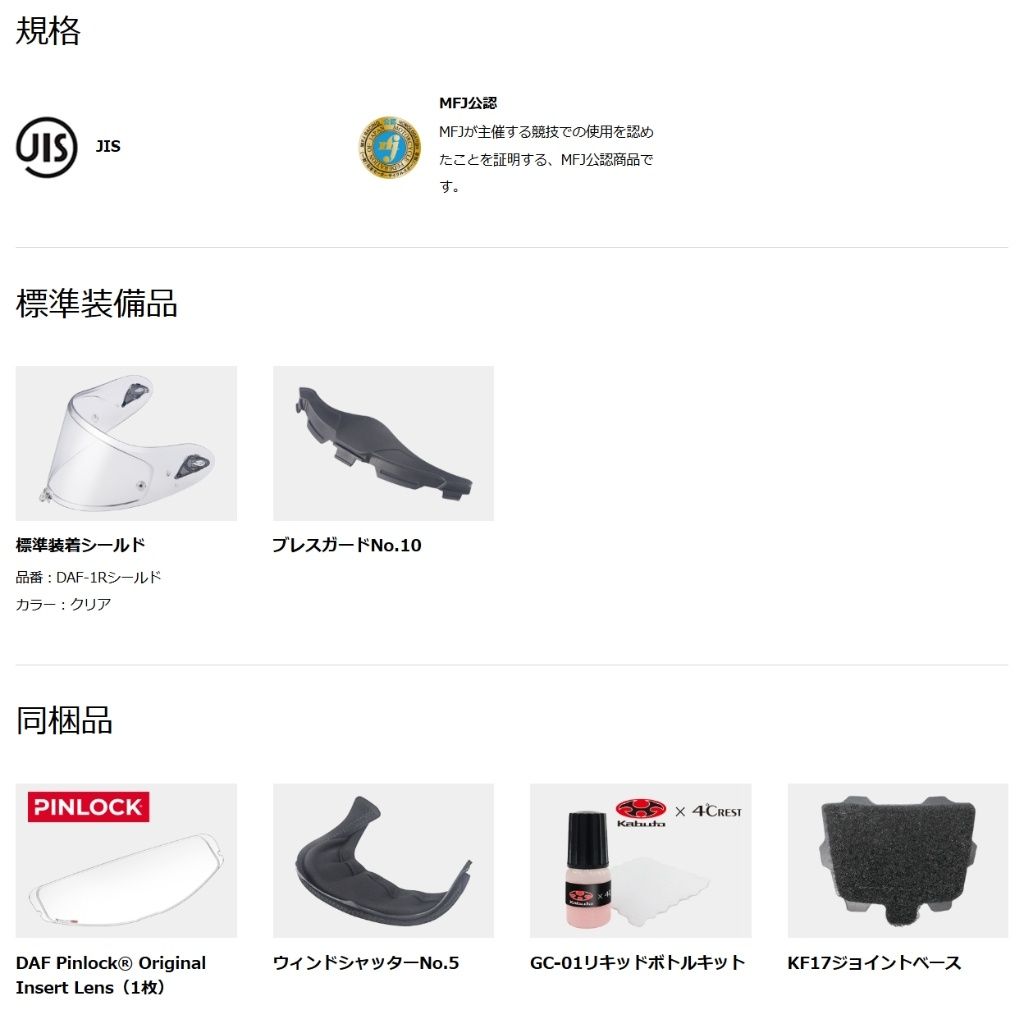Click the red PINLOCK logo badge
This screenshot has height=1010, width=1024.
click(88, 807)
